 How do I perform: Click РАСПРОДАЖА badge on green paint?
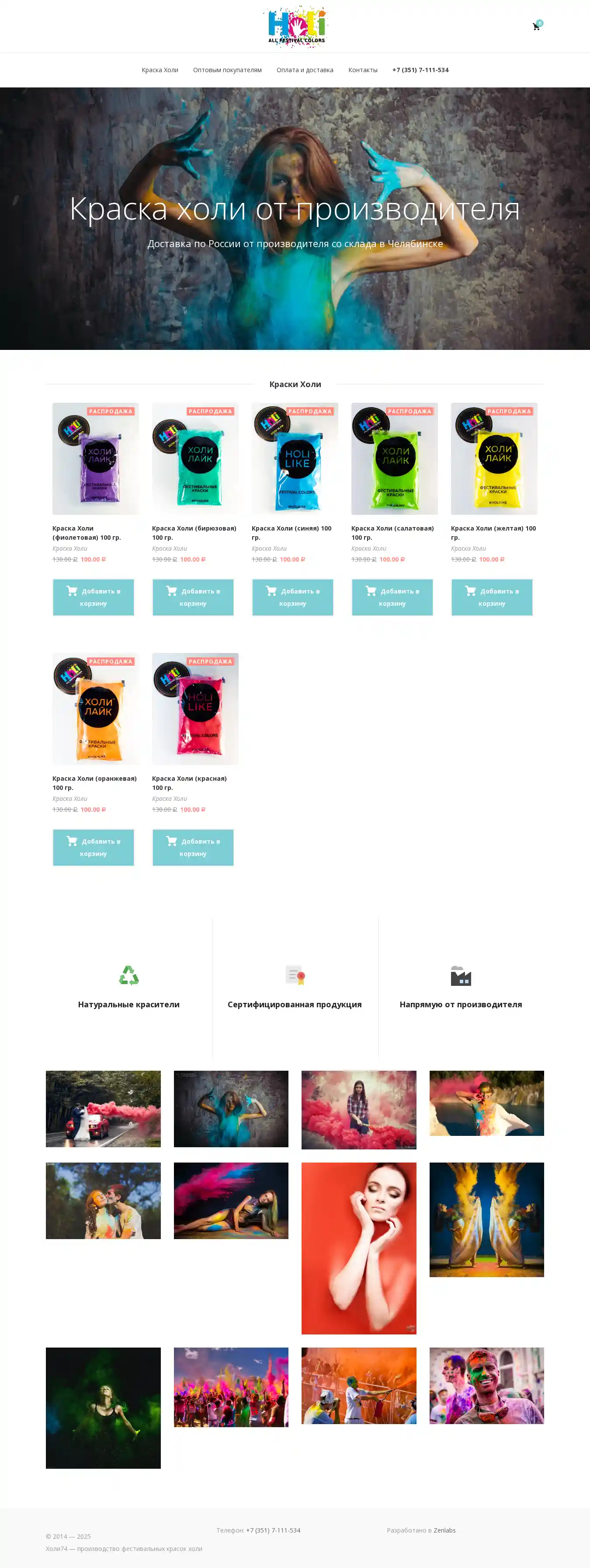410,412
